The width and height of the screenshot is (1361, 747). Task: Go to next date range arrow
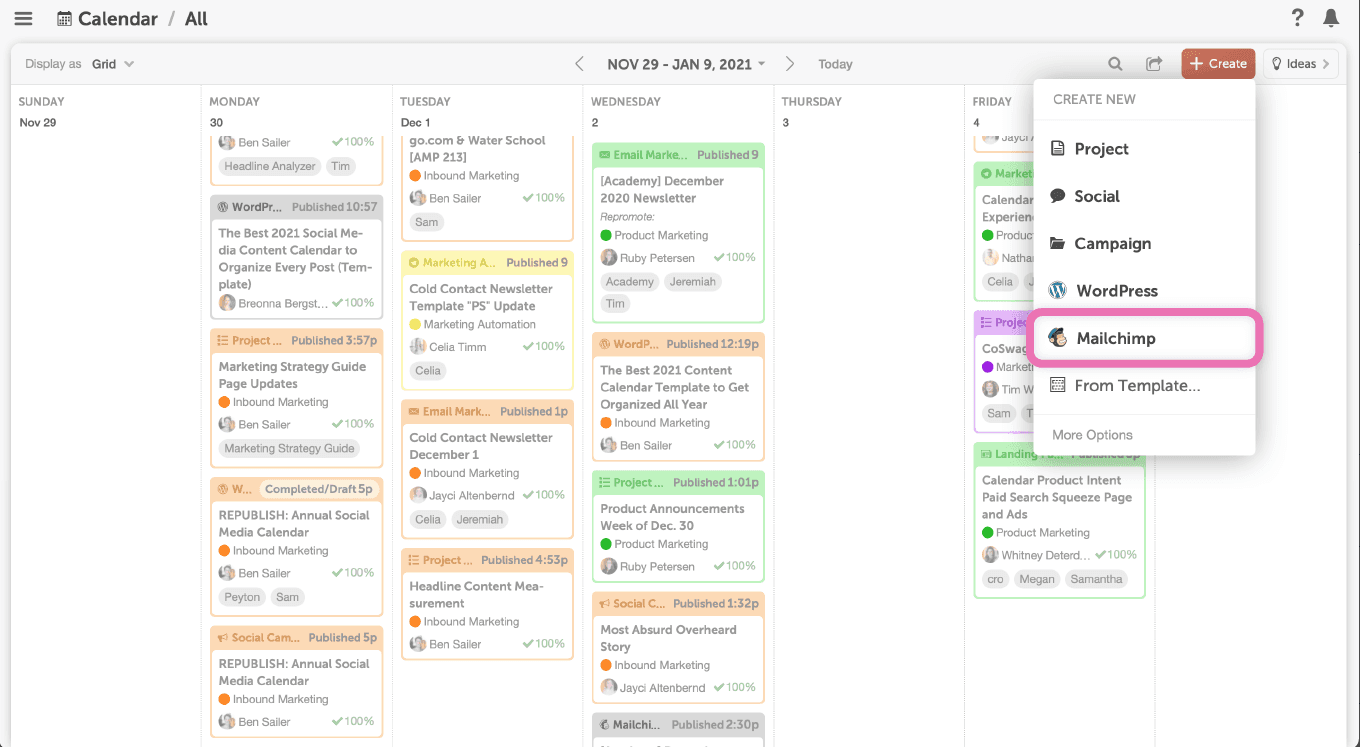790,64
